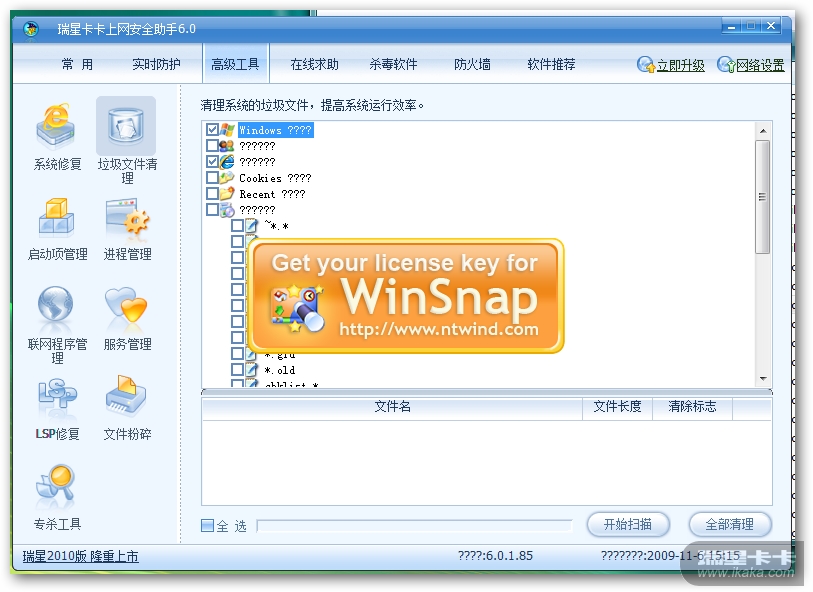Open the 杀毒软件 tab
The image size is (813, 592).
pos(393,64)
